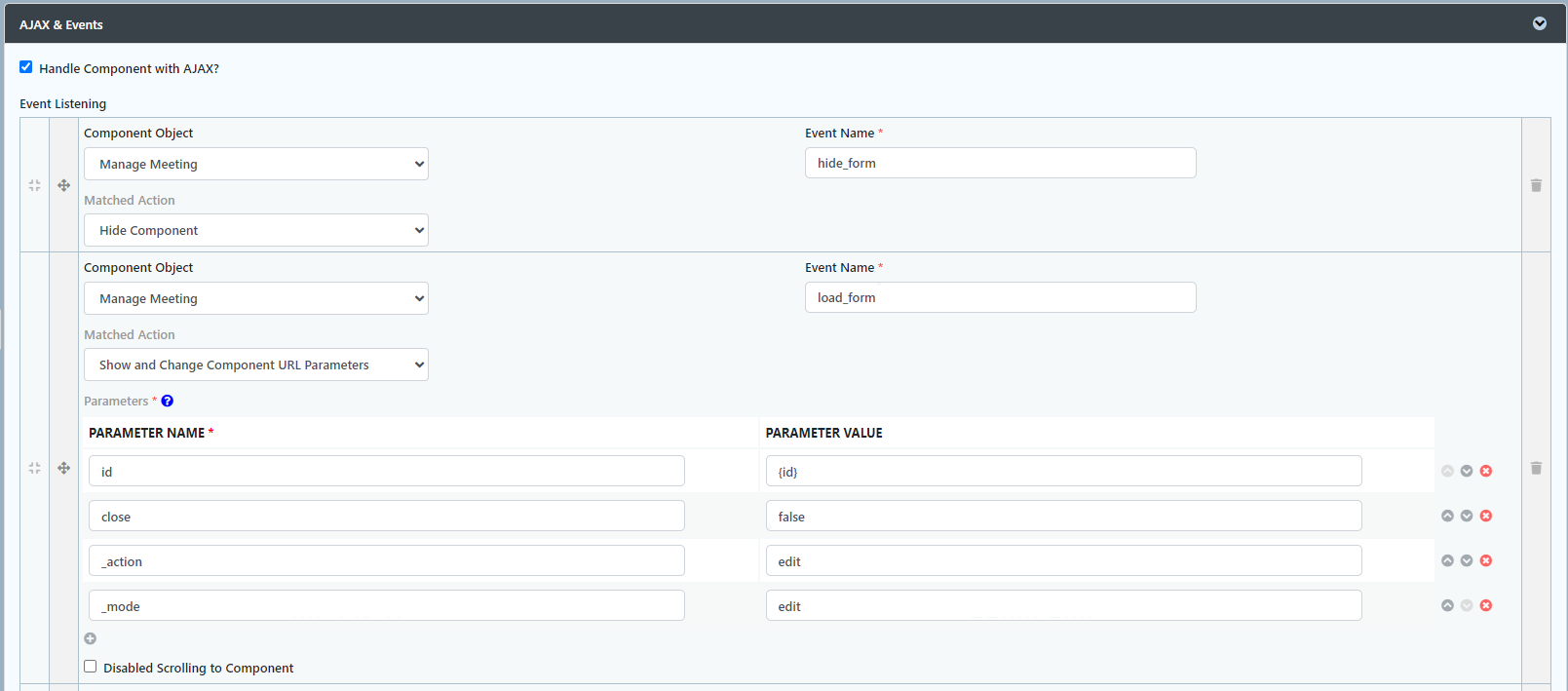The height and width of the screenshot is (691, 1568).
Task: Click the Parameters help question mark icon
Action: pyautogui.click(x=168, y=401)
